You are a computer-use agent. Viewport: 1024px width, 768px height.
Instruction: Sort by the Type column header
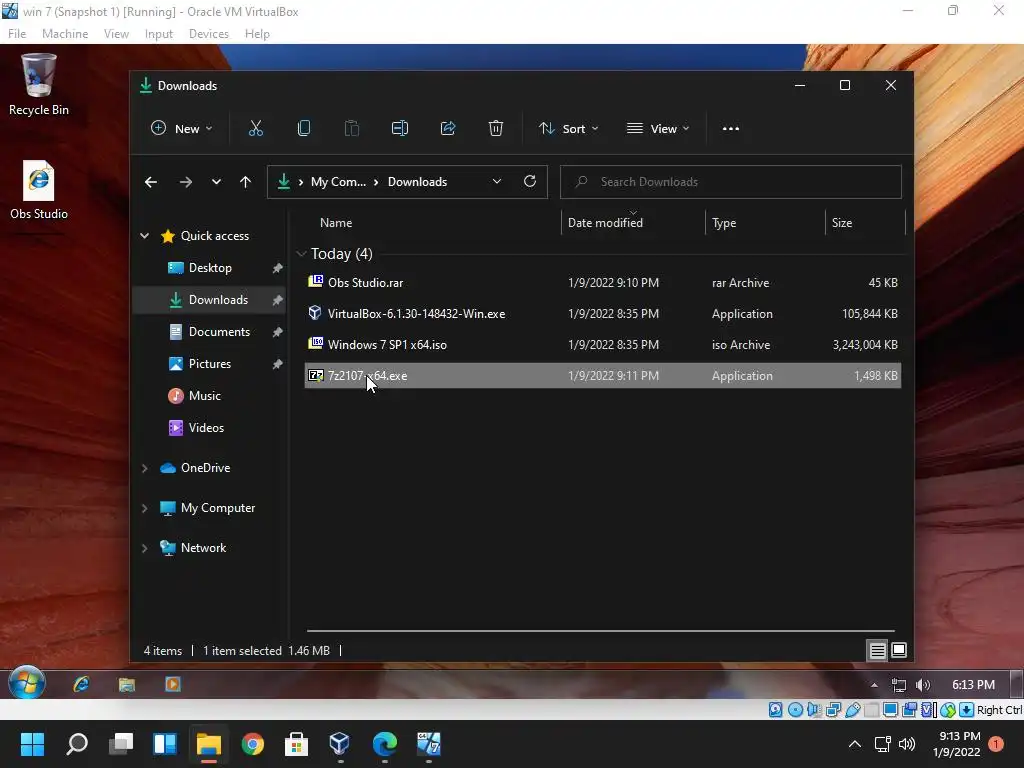[724, 223]
